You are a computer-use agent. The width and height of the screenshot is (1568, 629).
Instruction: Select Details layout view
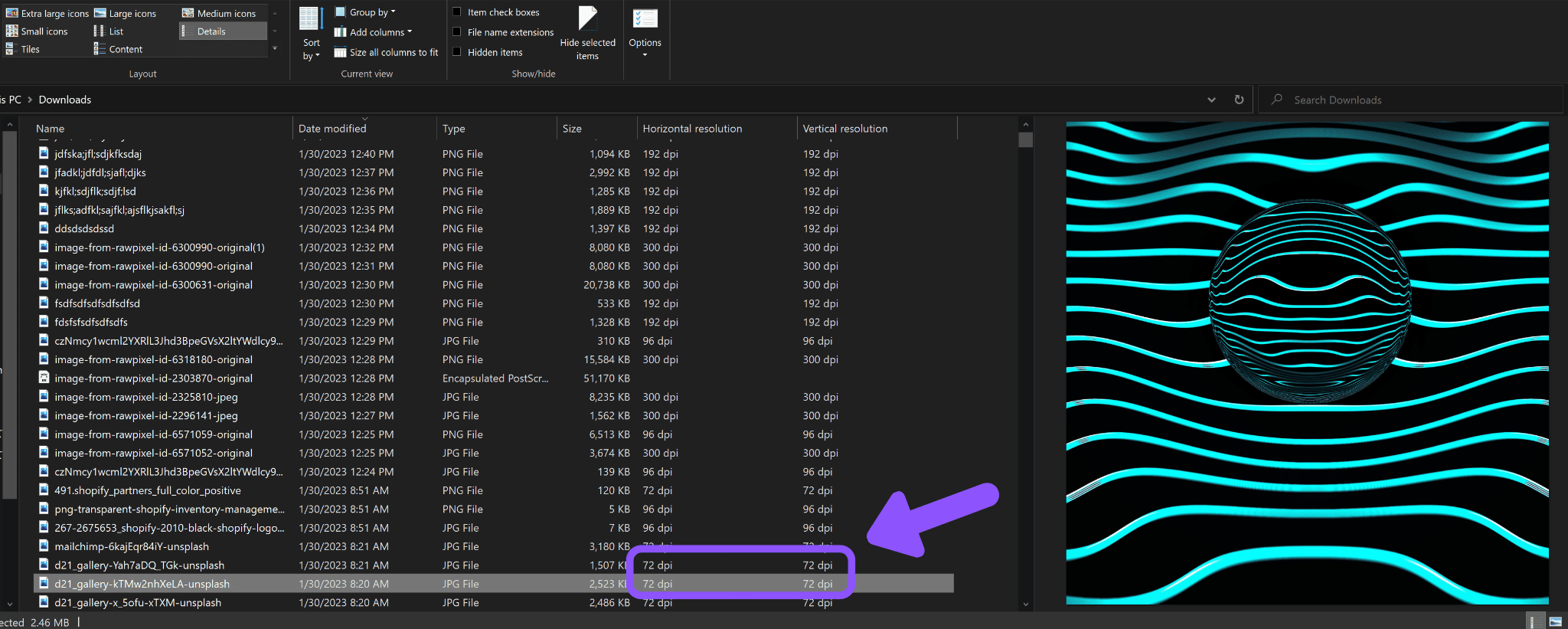tap(224, 31)
